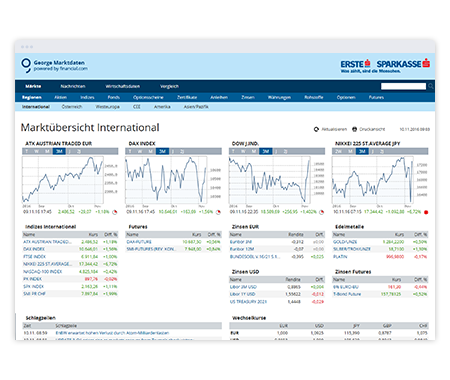Click the Erste Sparkasse logo

pyautogui.click(x=385, y=66)
